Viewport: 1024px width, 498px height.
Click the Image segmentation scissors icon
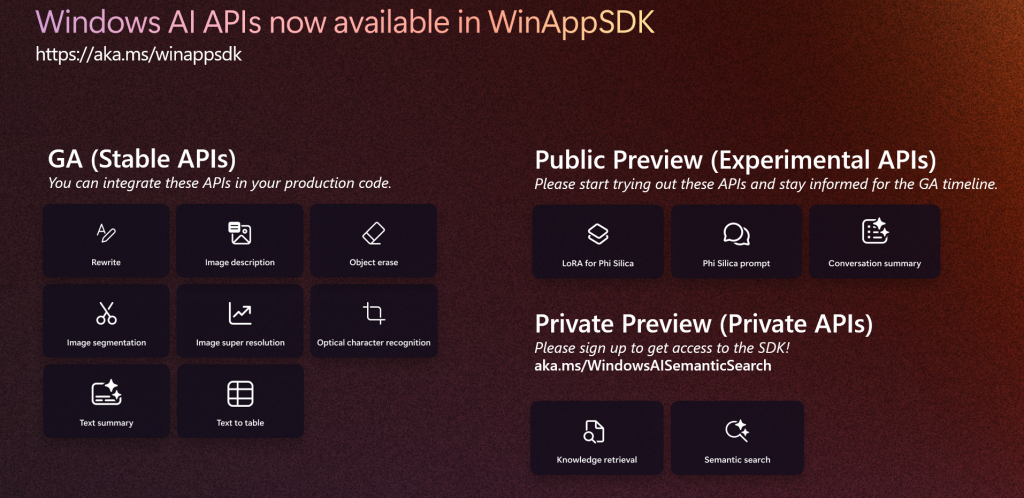tap(106, 313)
